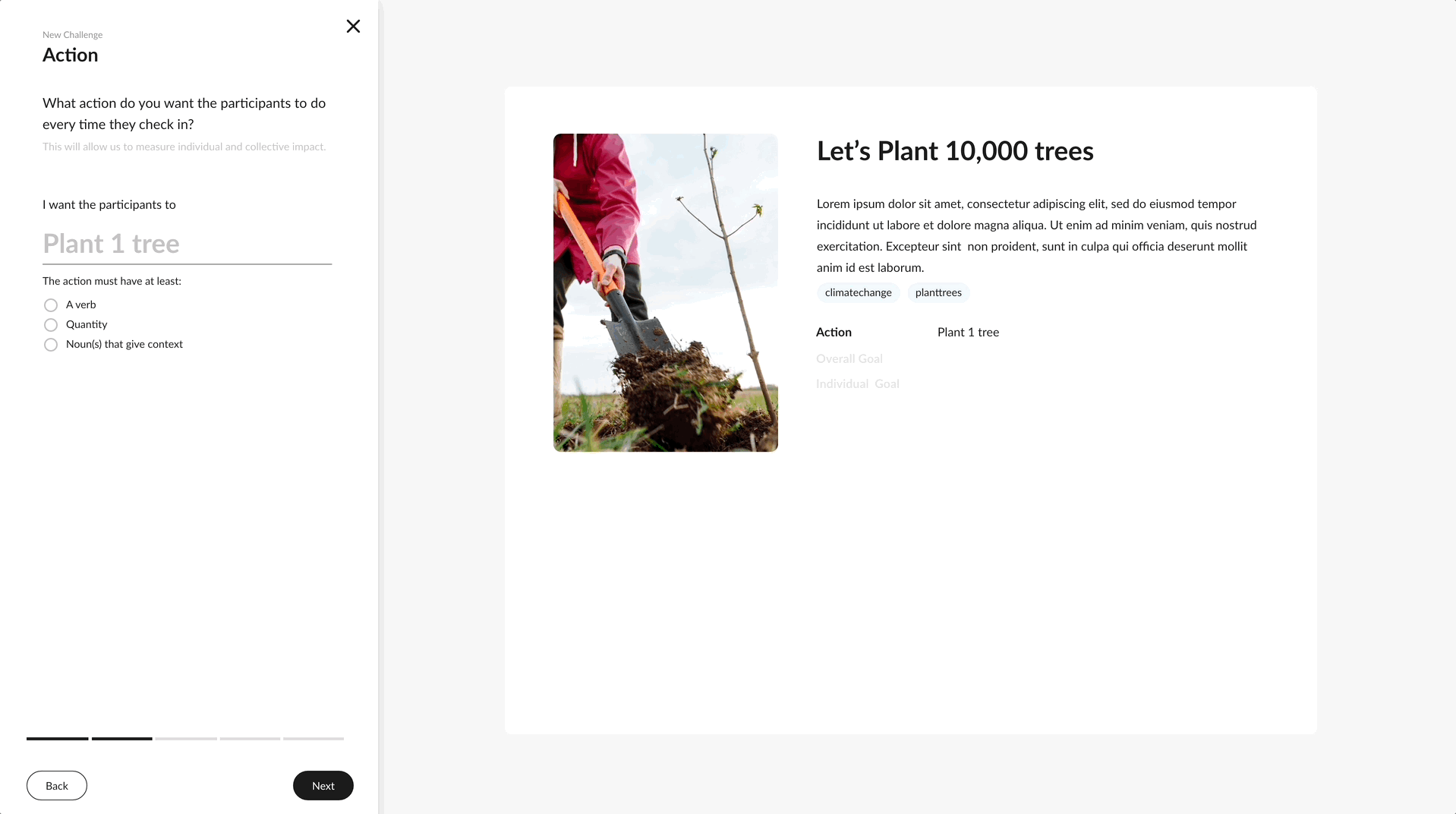This screenshot has width=1456, height=814.
Task: Focus the 'Plant 1 tree' action input
Action: click(x=187, y=244)
